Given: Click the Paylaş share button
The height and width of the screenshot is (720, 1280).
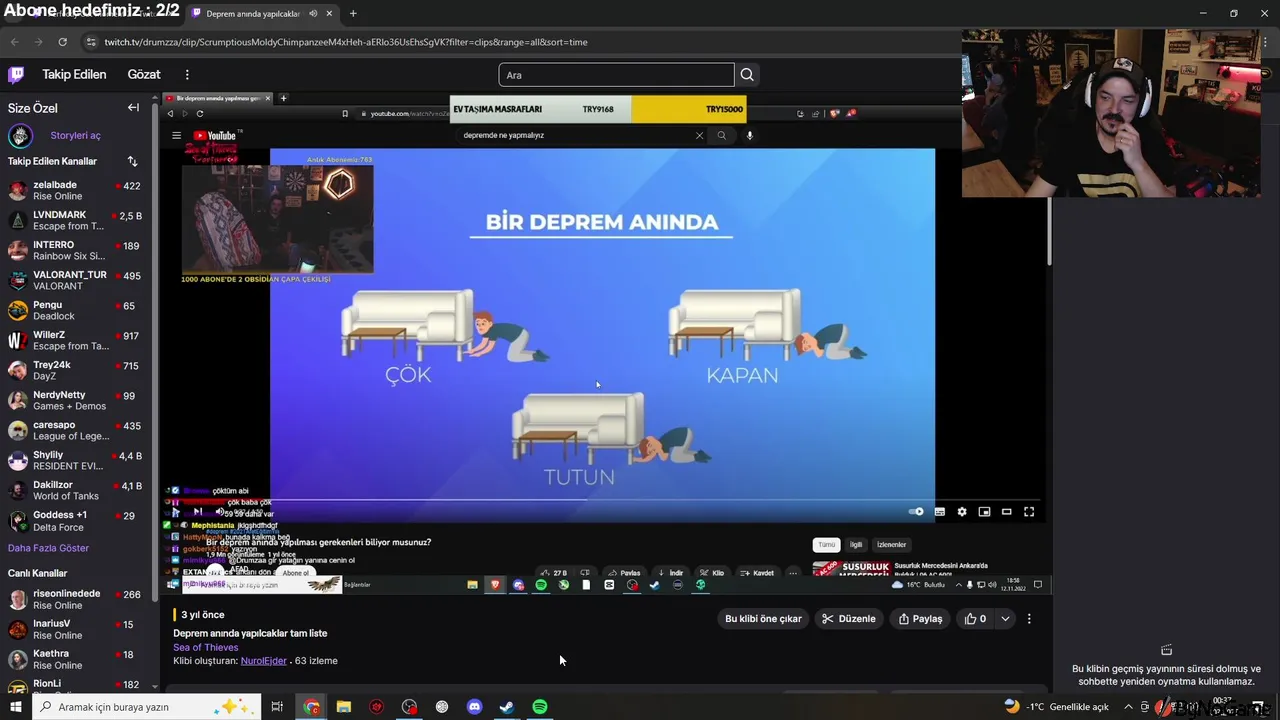Looking at the screenshot, I should tap(920, 619).
